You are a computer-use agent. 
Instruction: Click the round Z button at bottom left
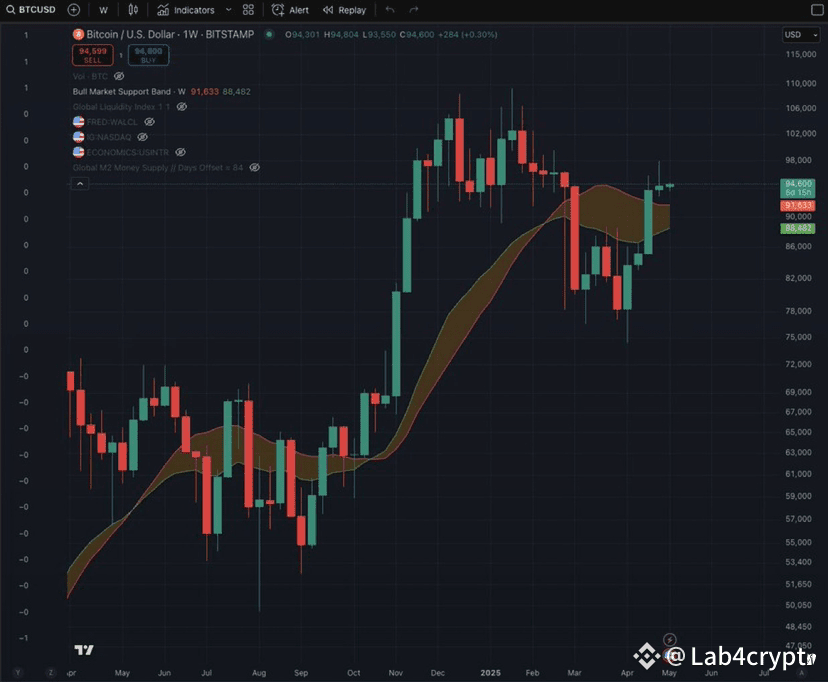coord(51,672)
